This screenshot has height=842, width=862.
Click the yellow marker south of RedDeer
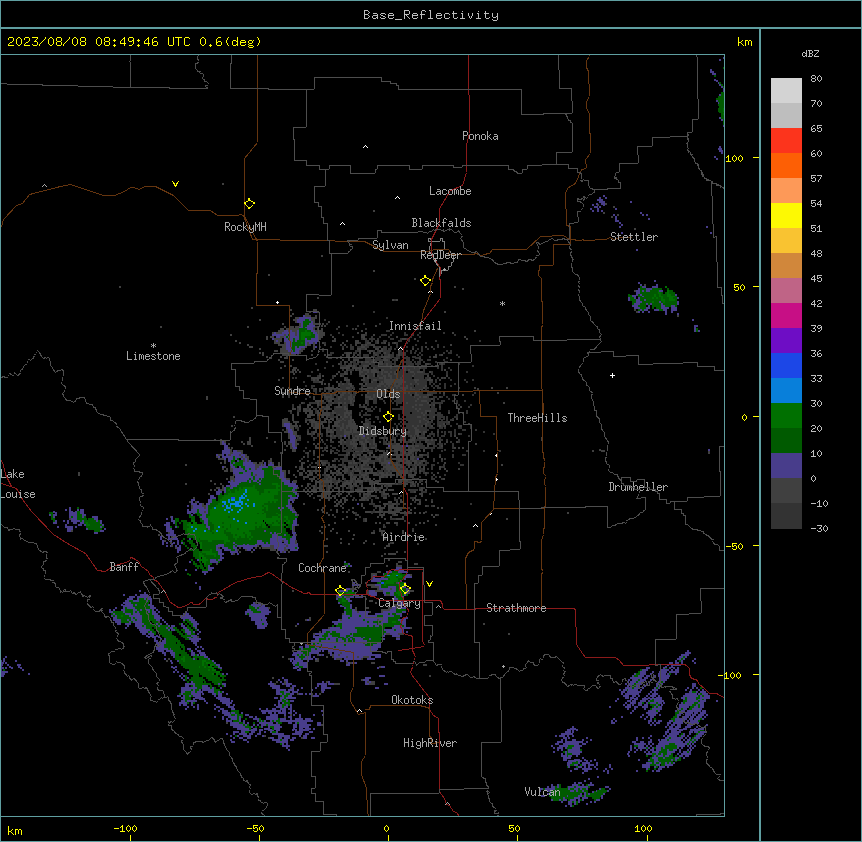click(x=425, y=280)
